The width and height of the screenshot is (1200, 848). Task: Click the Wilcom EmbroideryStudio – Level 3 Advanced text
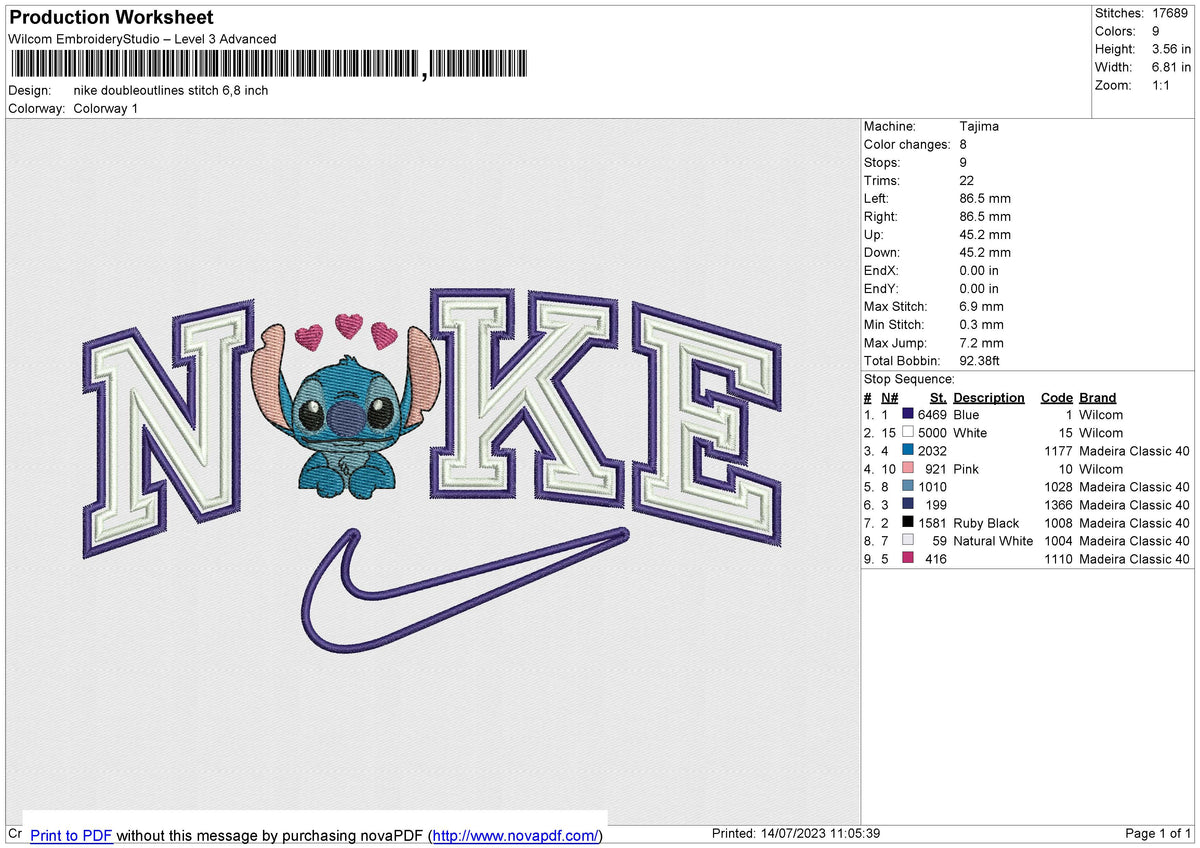point(142,39)
